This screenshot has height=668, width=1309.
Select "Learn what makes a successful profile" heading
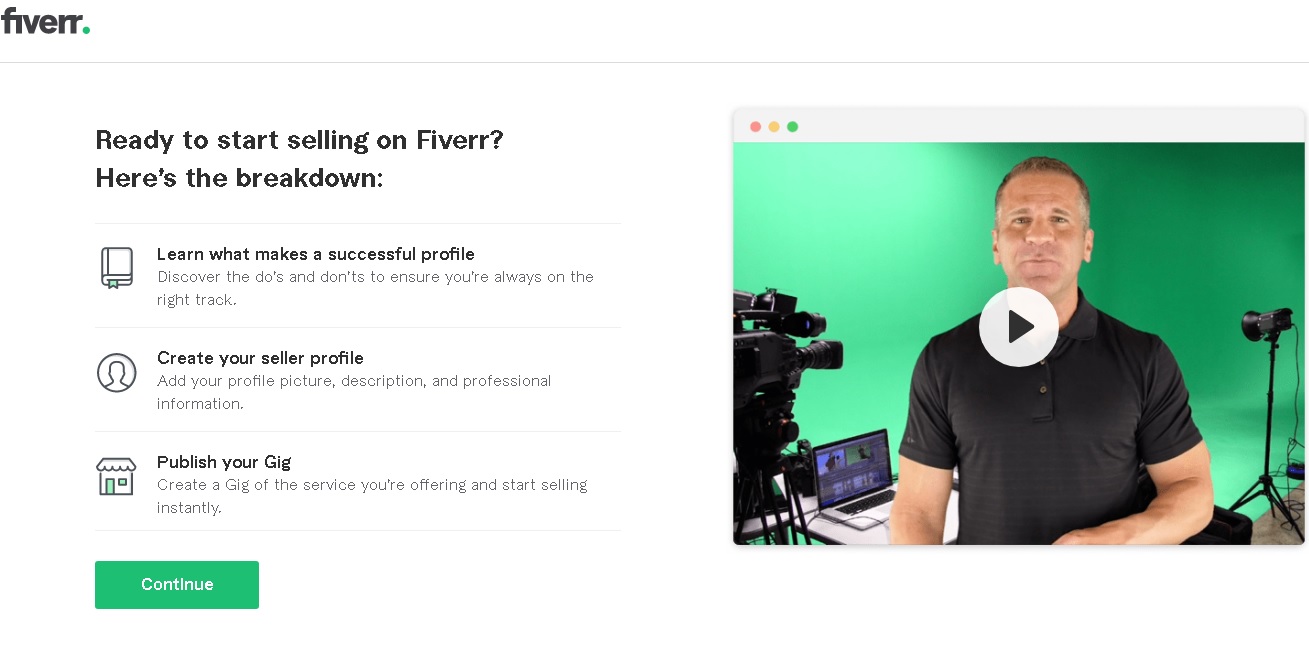pyautogui.click(x=316, y=254)
